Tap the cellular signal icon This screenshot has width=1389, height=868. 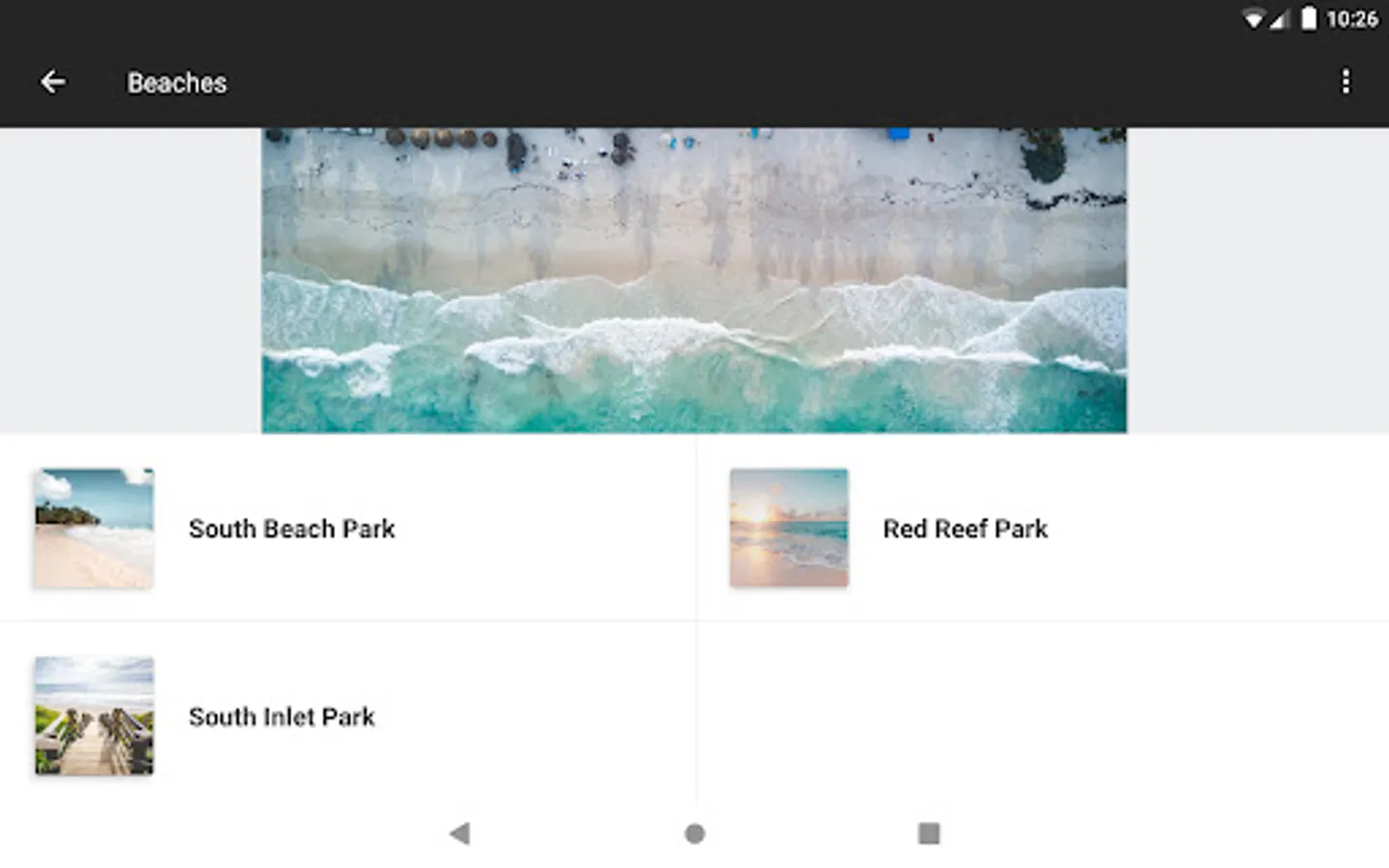click(1279, 18)
